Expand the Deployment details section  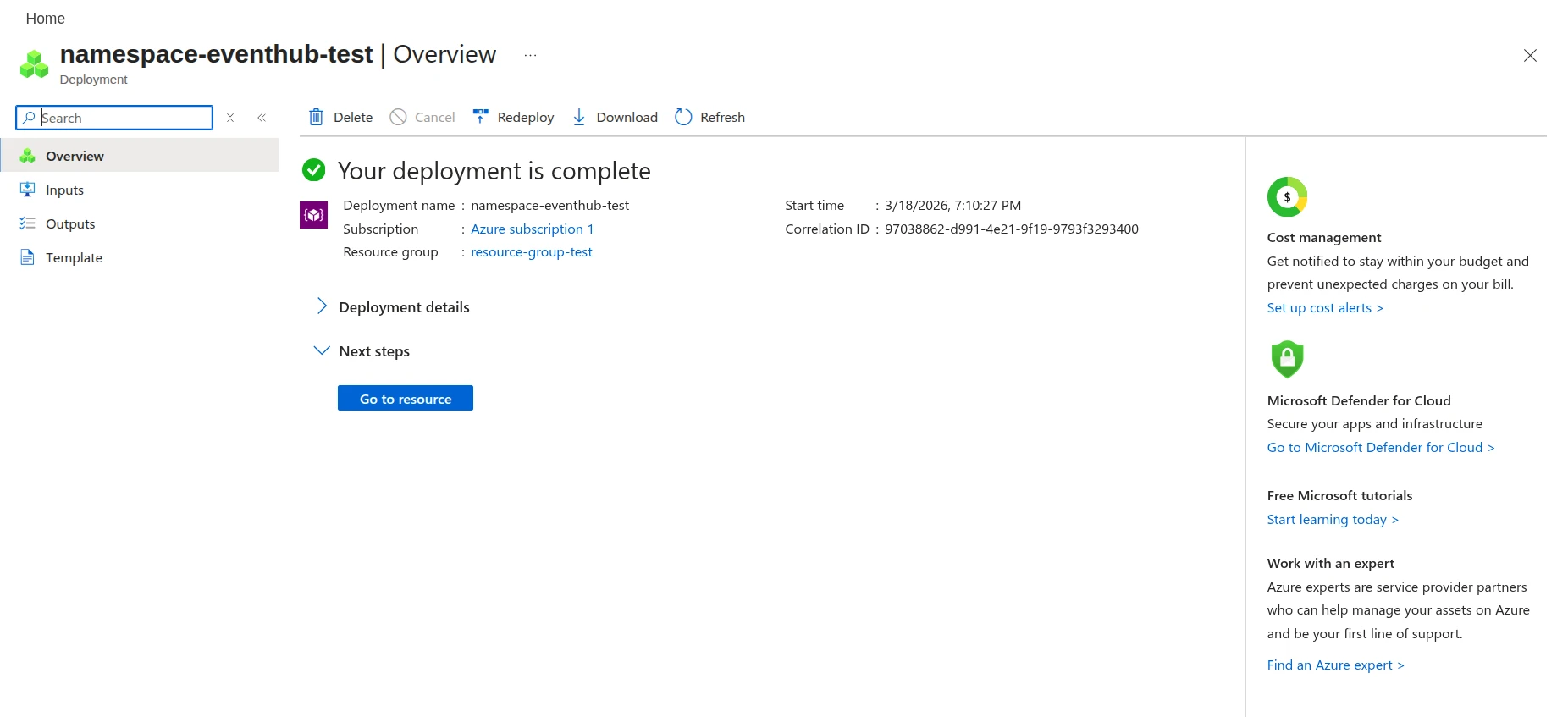[322, 306]
